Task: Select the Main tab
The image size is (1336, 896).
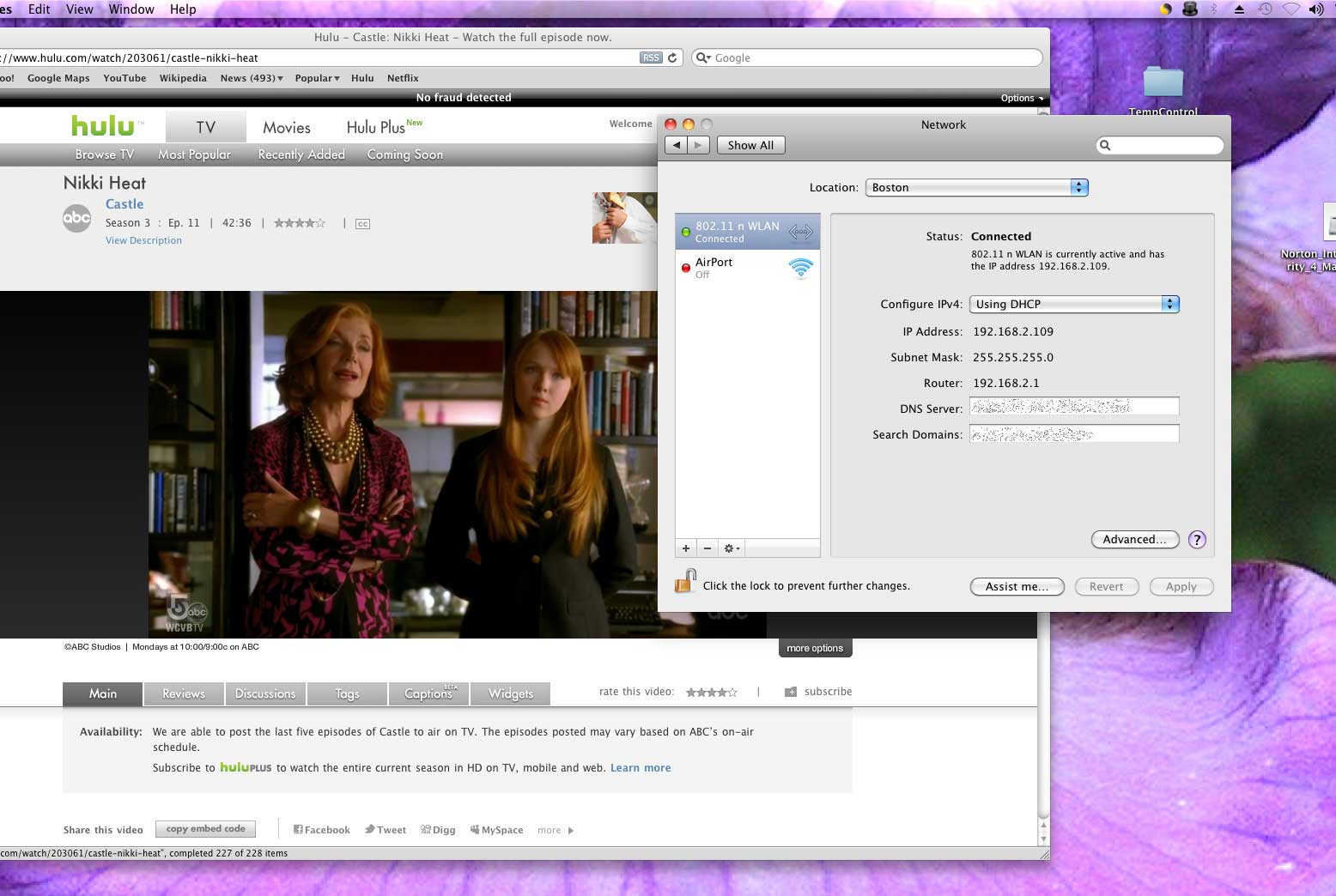Action: pyautogui.click(x=103, y=693)
